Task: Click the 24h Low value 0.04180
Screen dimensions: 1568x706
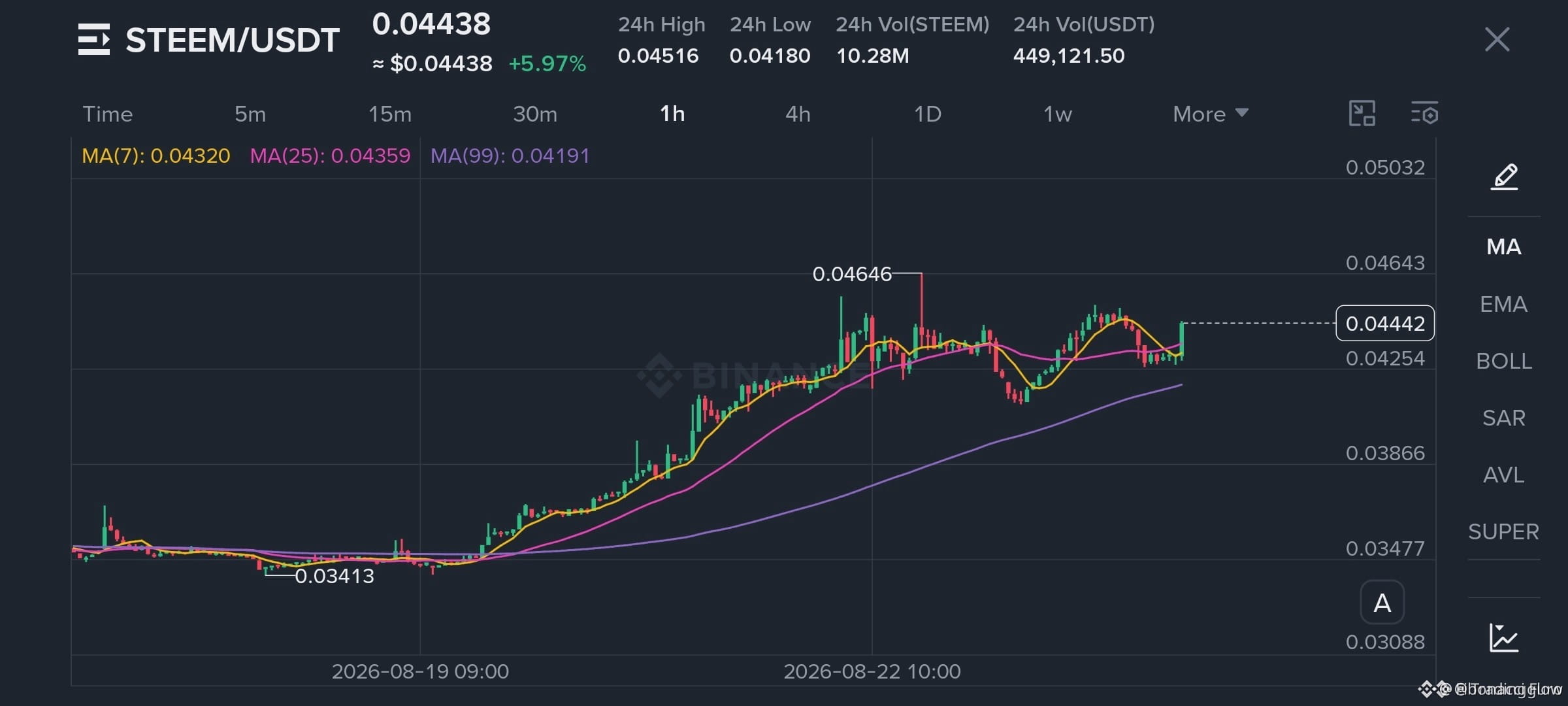Action: 770,56
